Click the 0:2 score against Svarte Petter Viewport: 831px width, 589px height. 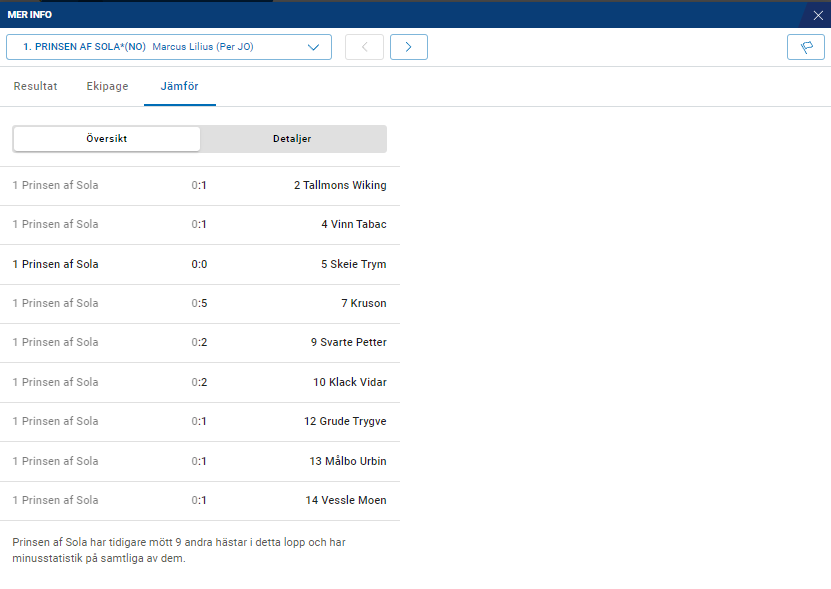[x=199, y=342]
